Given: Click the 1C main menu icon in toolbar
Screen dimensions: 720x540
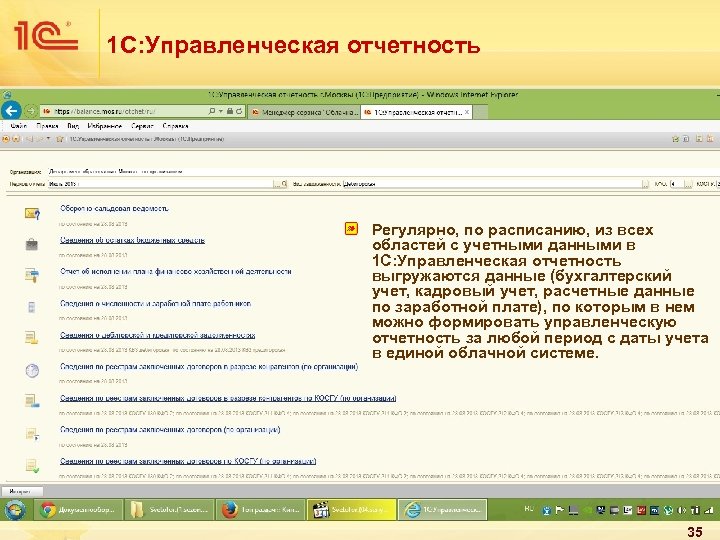Looking at the screenshot, I should pos(6,139).
